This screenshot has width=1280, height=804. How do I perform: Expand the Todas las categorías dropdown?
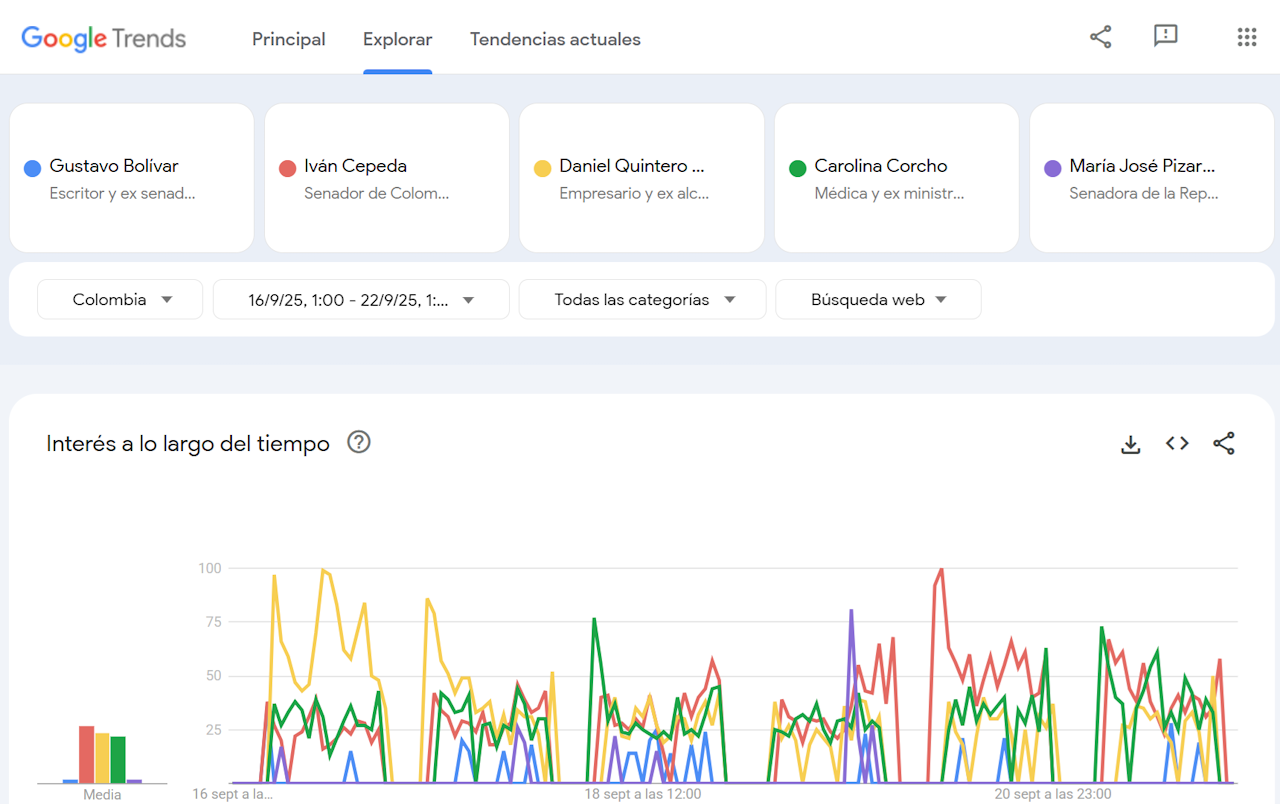[643, 299]
